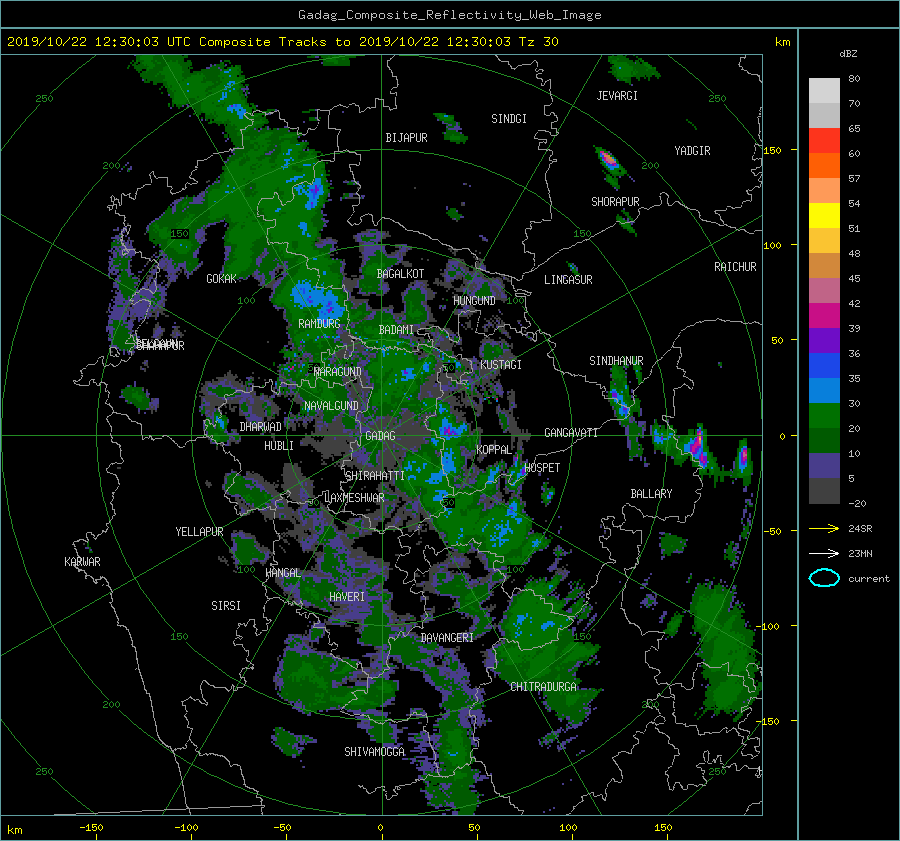This screenshot has height=841, width=900.
Task: Click the NAVALGUND city label
Action: (331, 406)
